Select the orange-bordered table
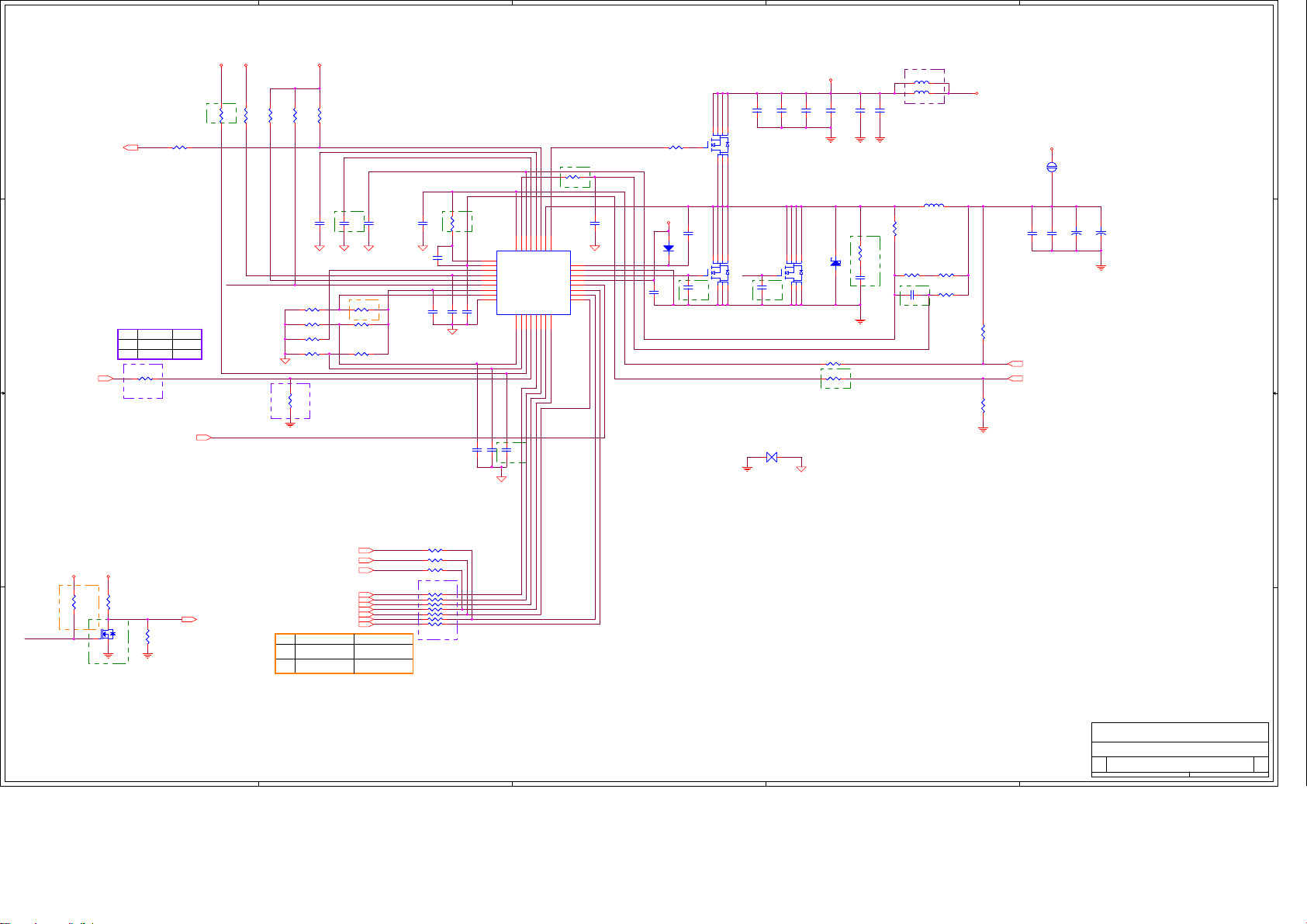 (x=344, y=653)
